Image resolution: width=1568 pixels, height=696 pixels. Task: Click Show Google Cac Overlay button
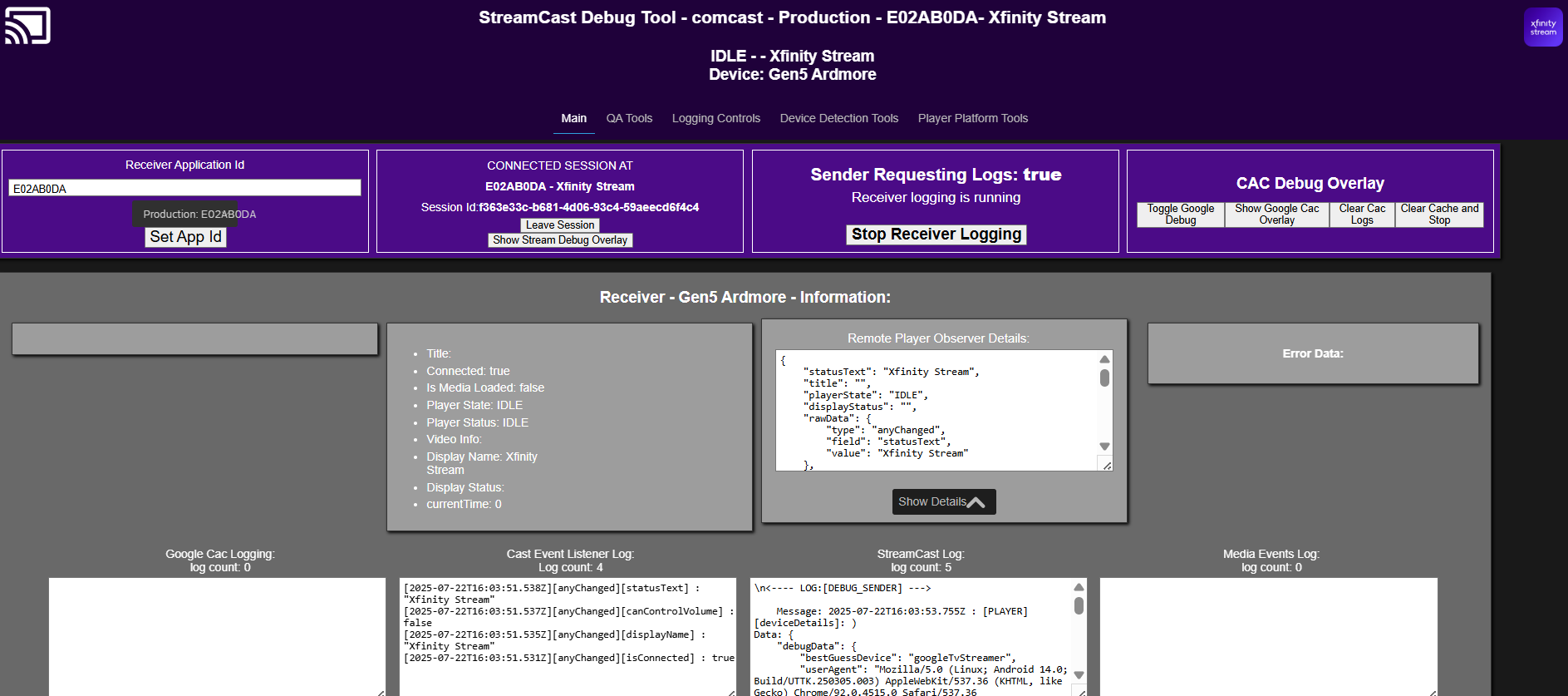click(1277, 215)
